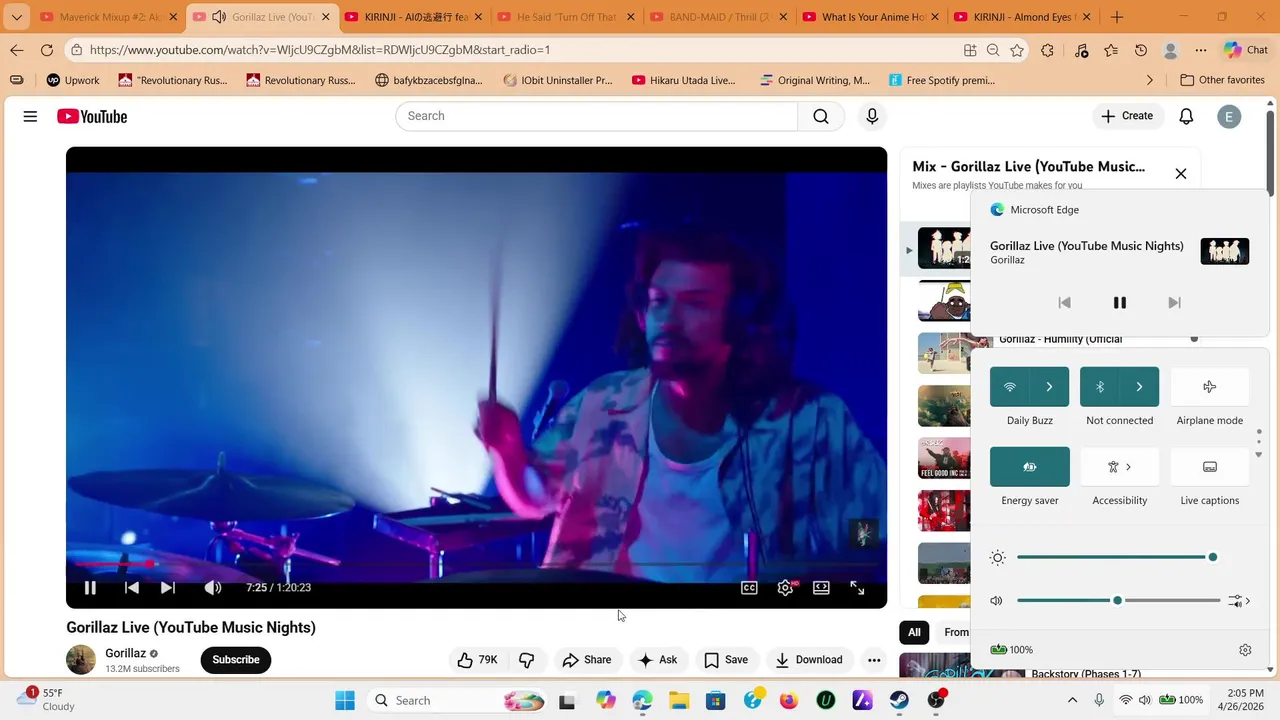Skip to previous video in player
This screenshot has height=720, width=1280.
point(131,588)
